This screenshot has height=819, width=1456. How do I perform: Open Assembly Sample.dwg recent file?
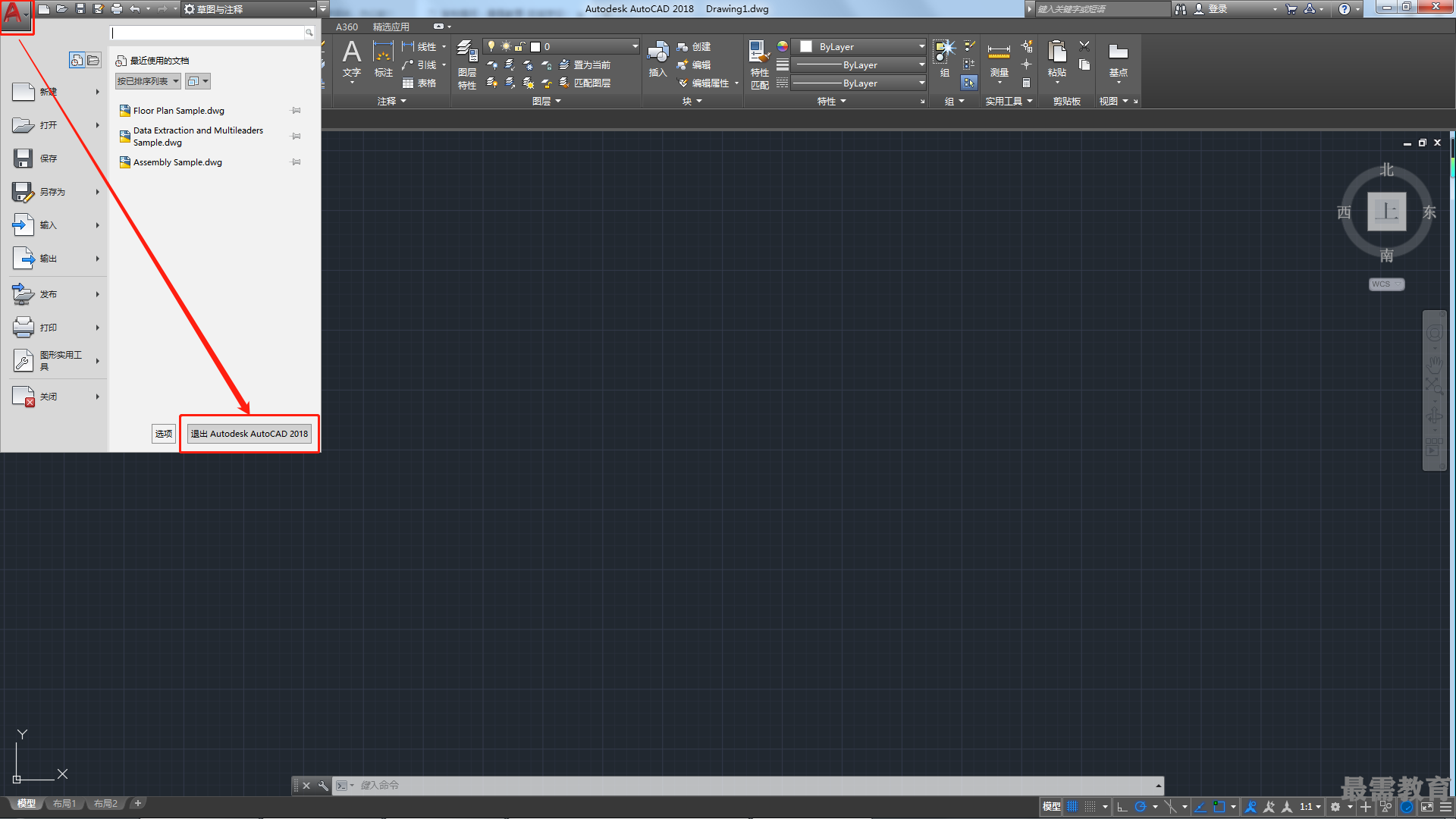[177, 162]
